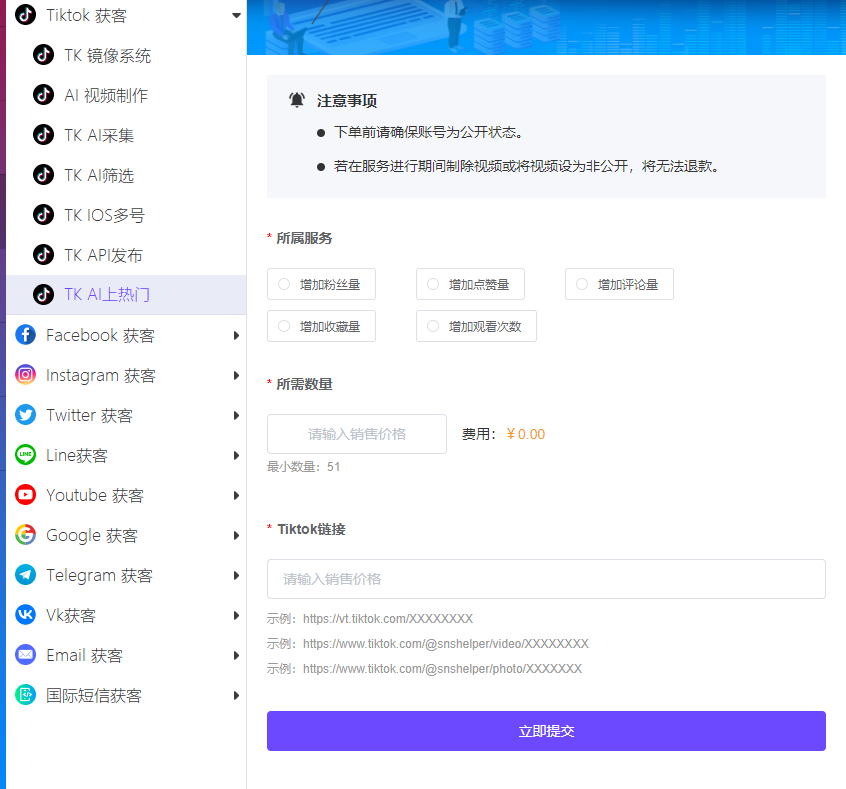Click the TikTok icon beside TK 镜像系统
Viewport: 846px width, 789px height.
point(43,55)
